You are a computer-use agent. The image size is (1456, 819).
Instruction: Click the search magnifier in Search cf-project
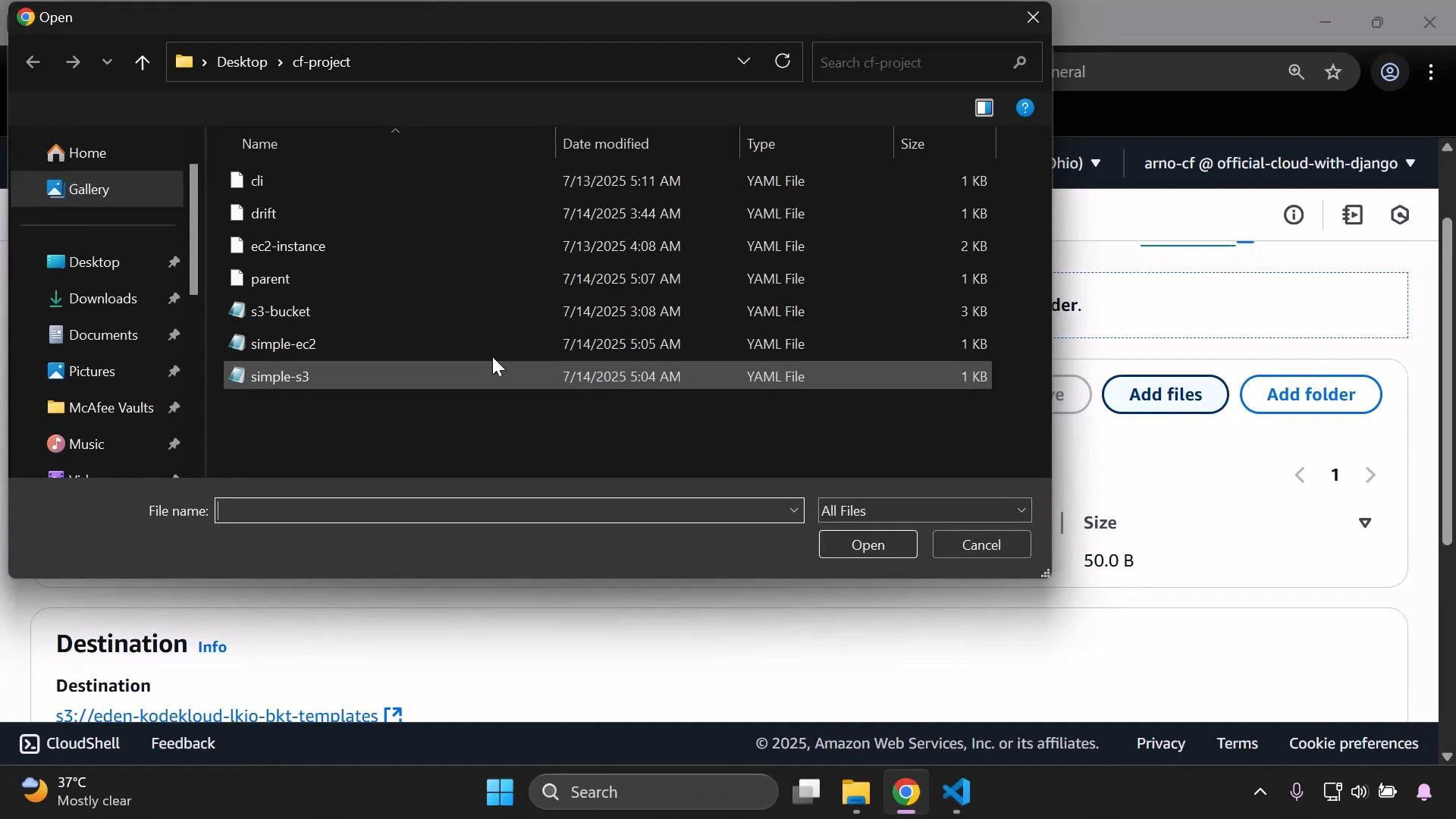click(x=1021, y=63)
